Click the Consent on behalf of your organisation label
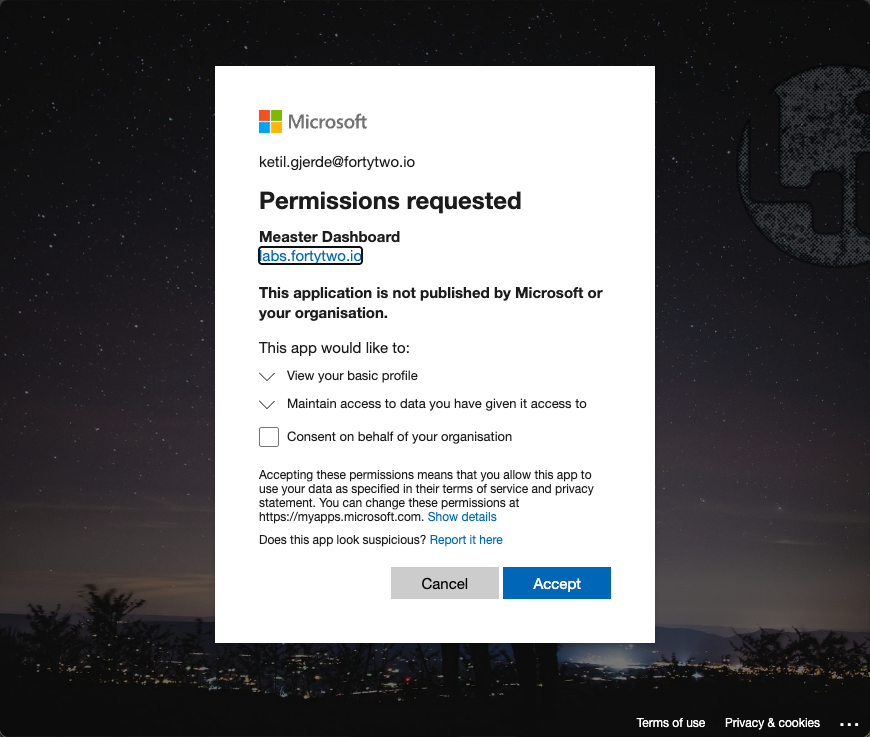 click(399, 437)
